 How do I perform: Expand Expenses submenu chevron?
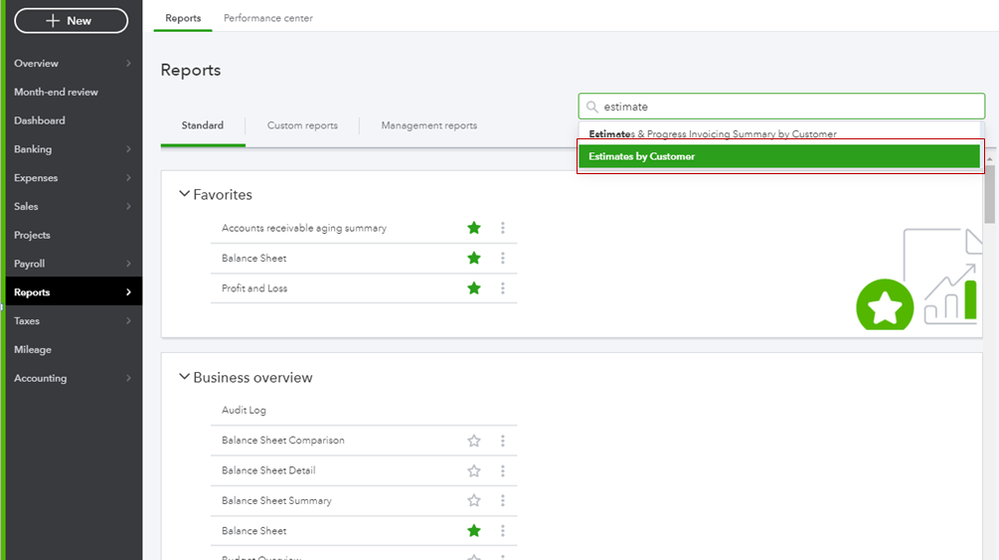point(128,178)
